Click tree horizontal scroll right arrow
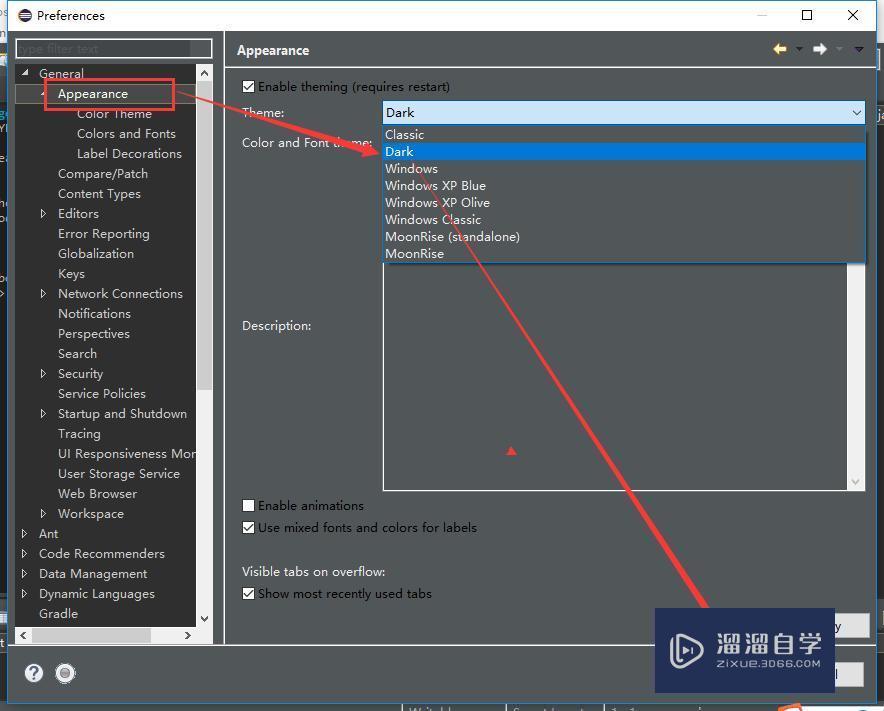 pyautogui.click(x=188, y=635)
